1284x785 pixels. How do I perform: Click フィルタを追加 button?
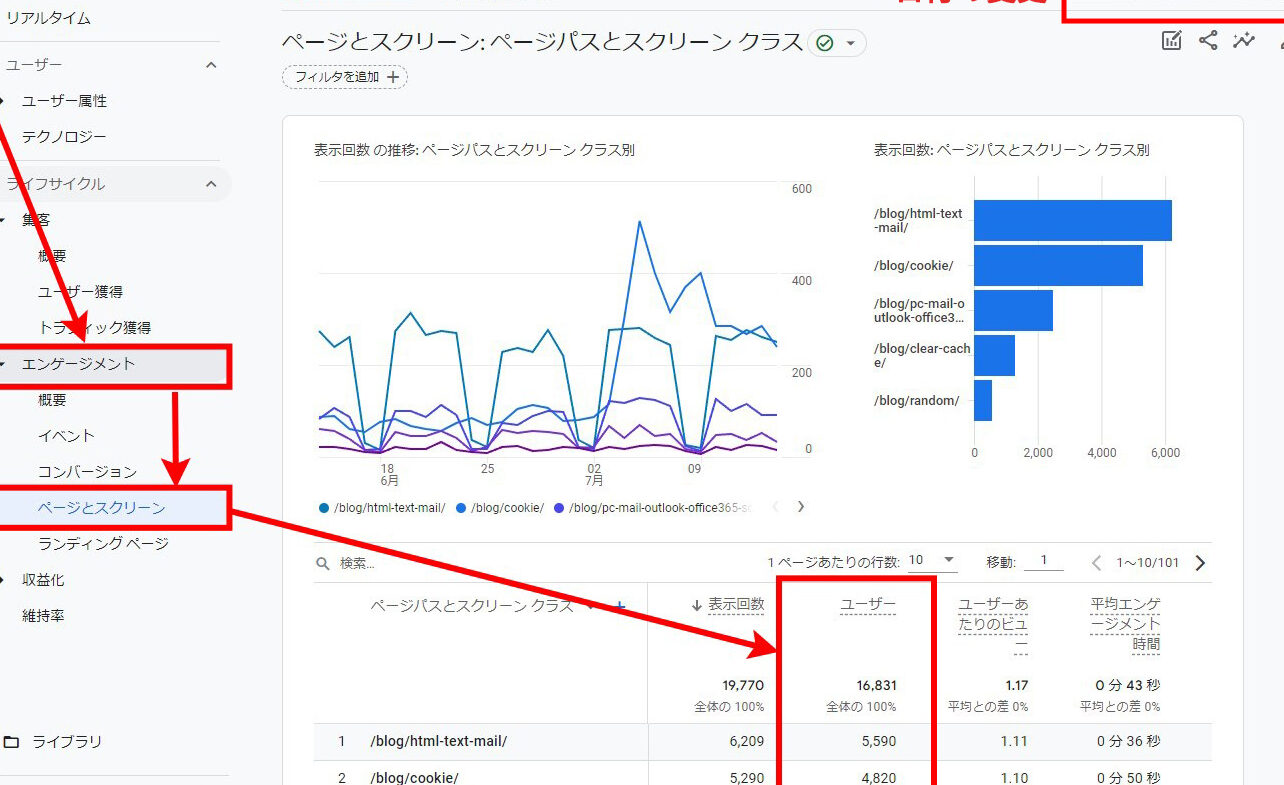click(x=345, y=77)
